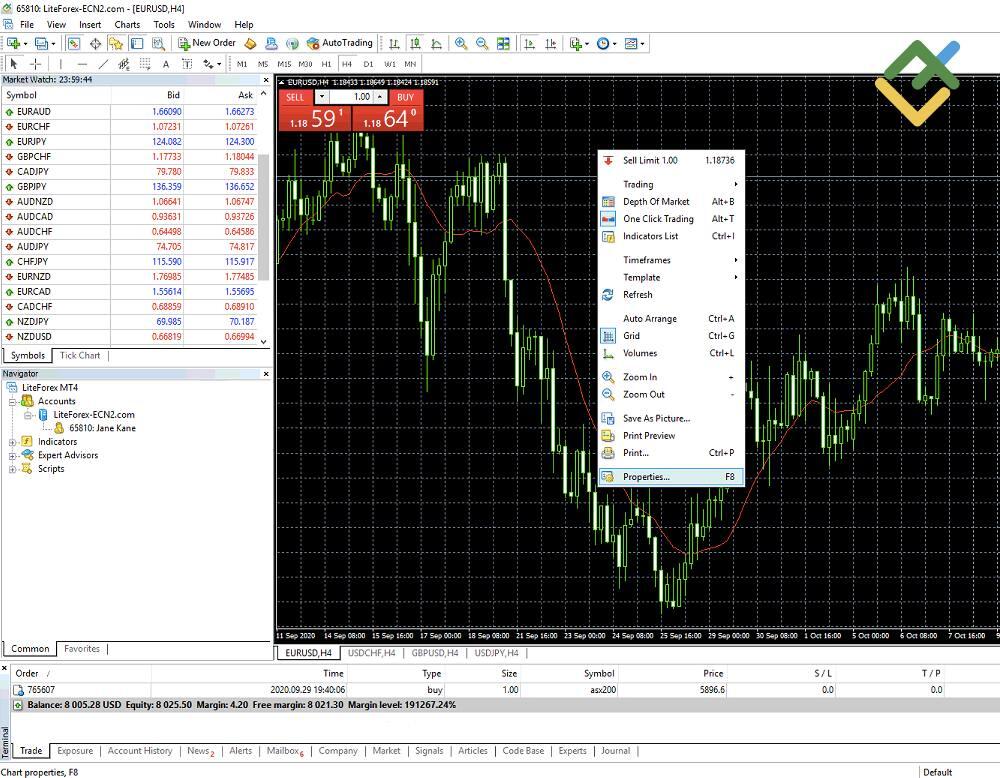Open the Charts menu

[126, 24]
